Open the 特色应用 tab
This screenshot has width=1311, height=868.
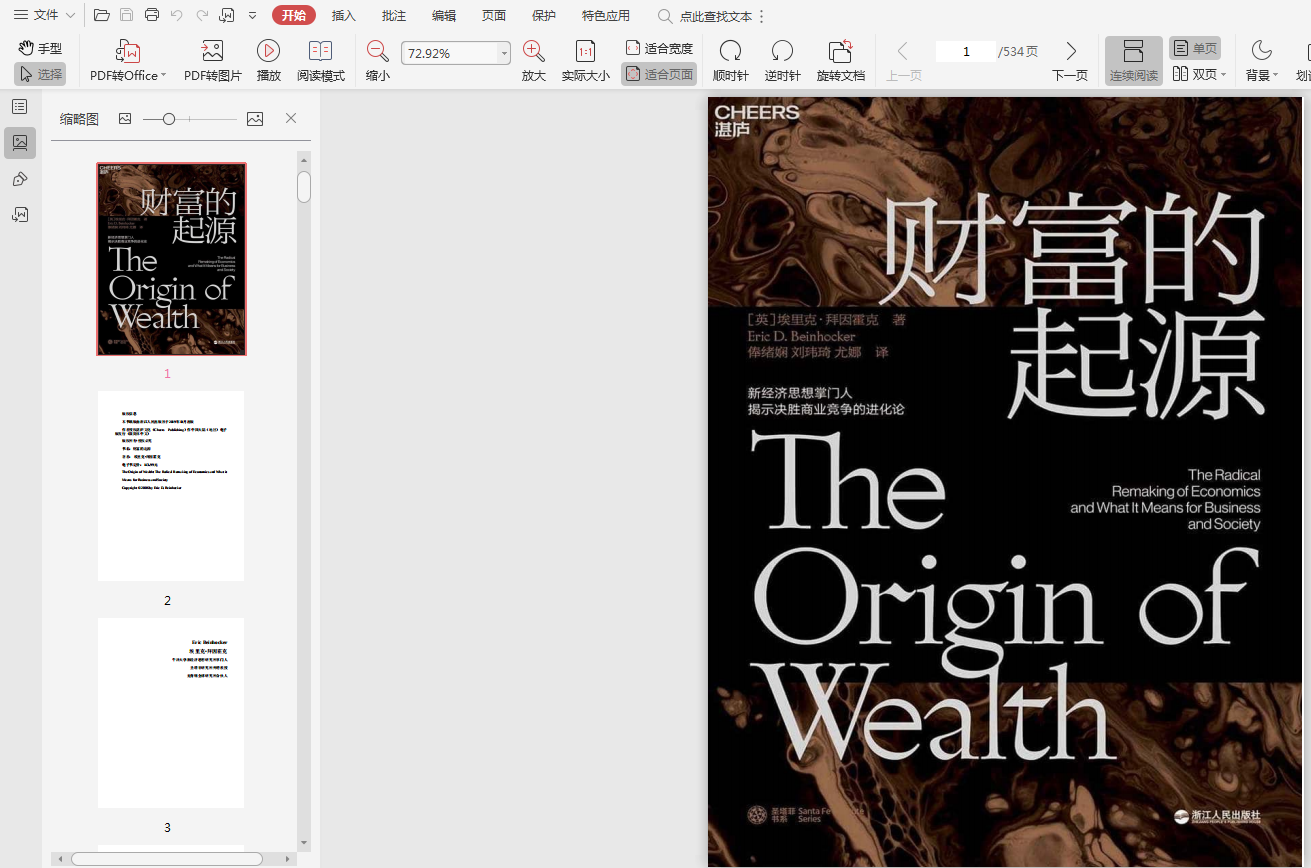605,15
